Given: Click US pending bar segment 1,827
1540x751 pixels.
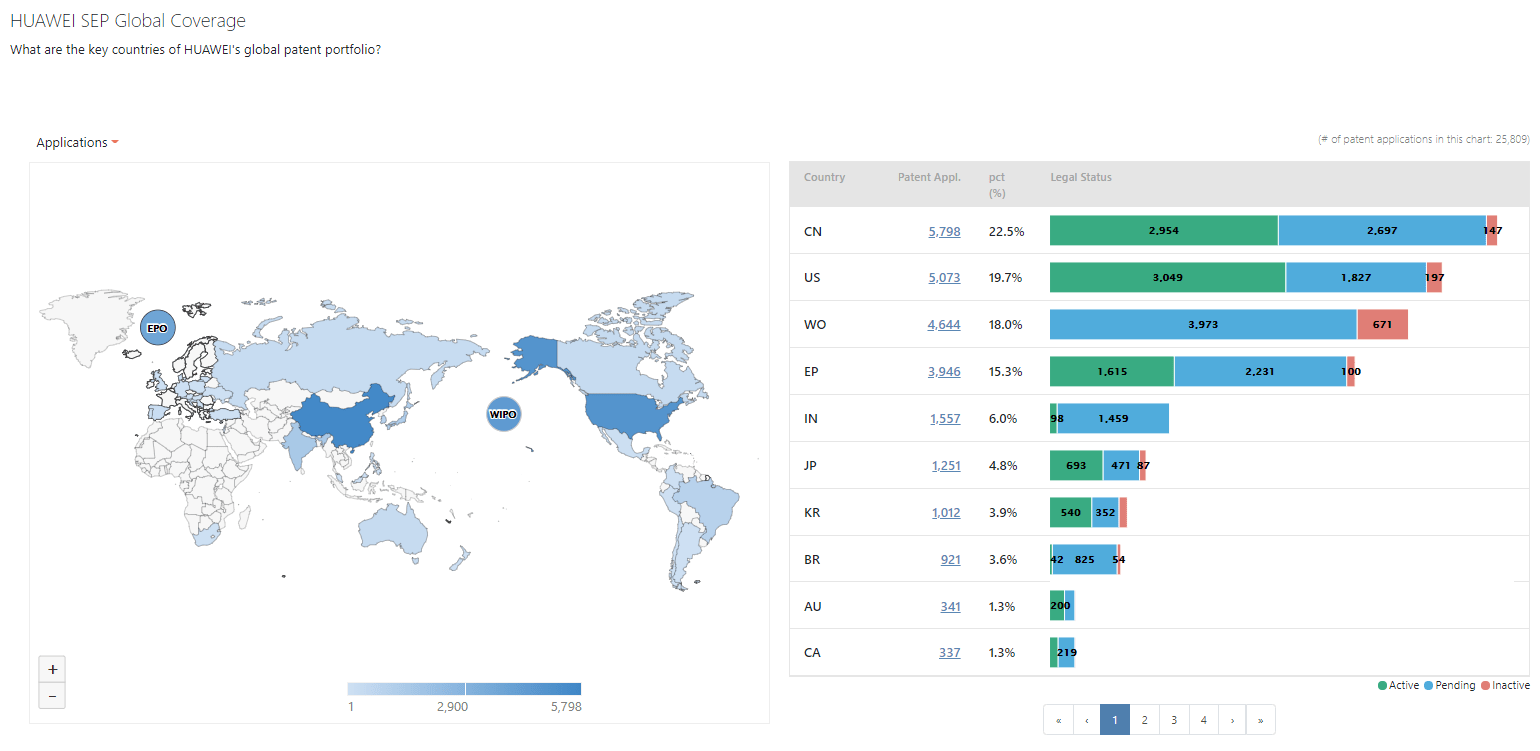Looking at the screenshot, I should (1356, 277).
